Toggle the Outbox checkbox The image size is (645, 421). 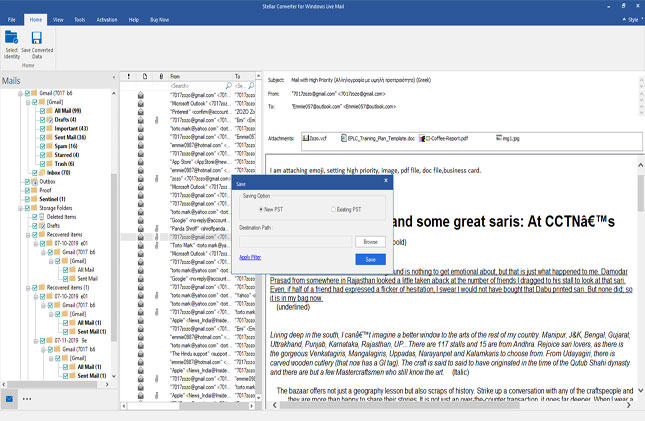click(x=27, y=181)
